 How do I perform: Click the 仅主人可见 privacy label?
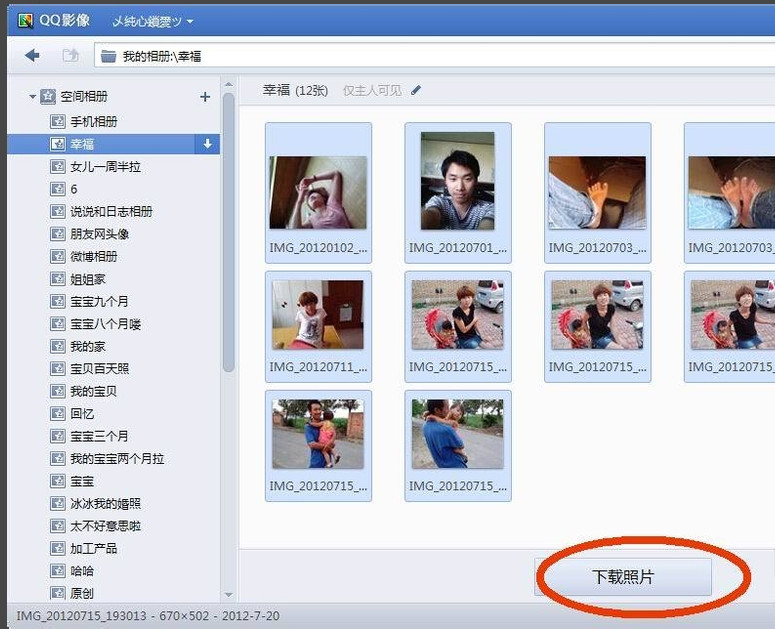tap(372, 91)
